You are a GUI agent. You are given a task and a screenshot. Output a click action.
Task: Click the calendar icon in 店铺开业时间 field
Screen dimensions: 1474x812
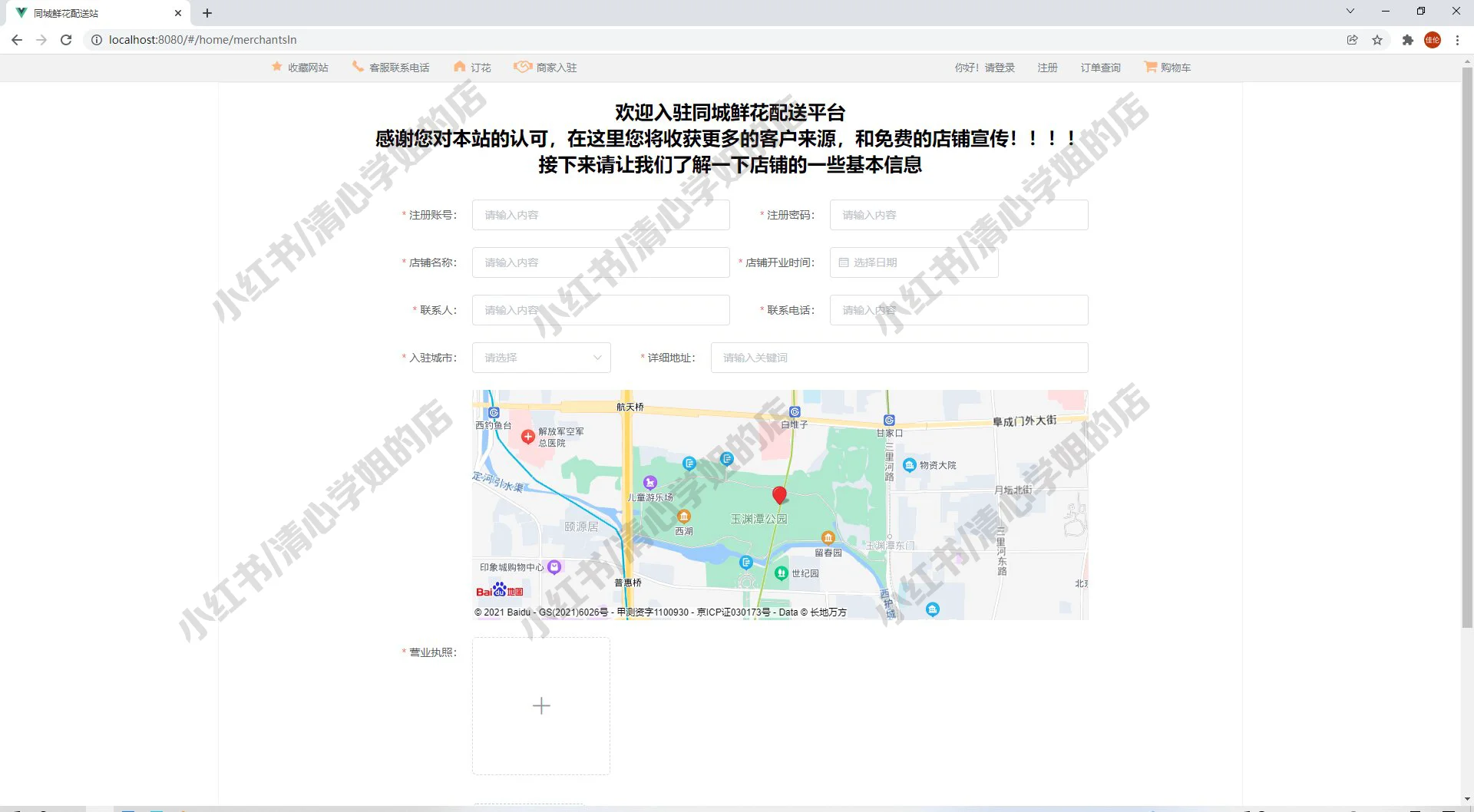844,262
